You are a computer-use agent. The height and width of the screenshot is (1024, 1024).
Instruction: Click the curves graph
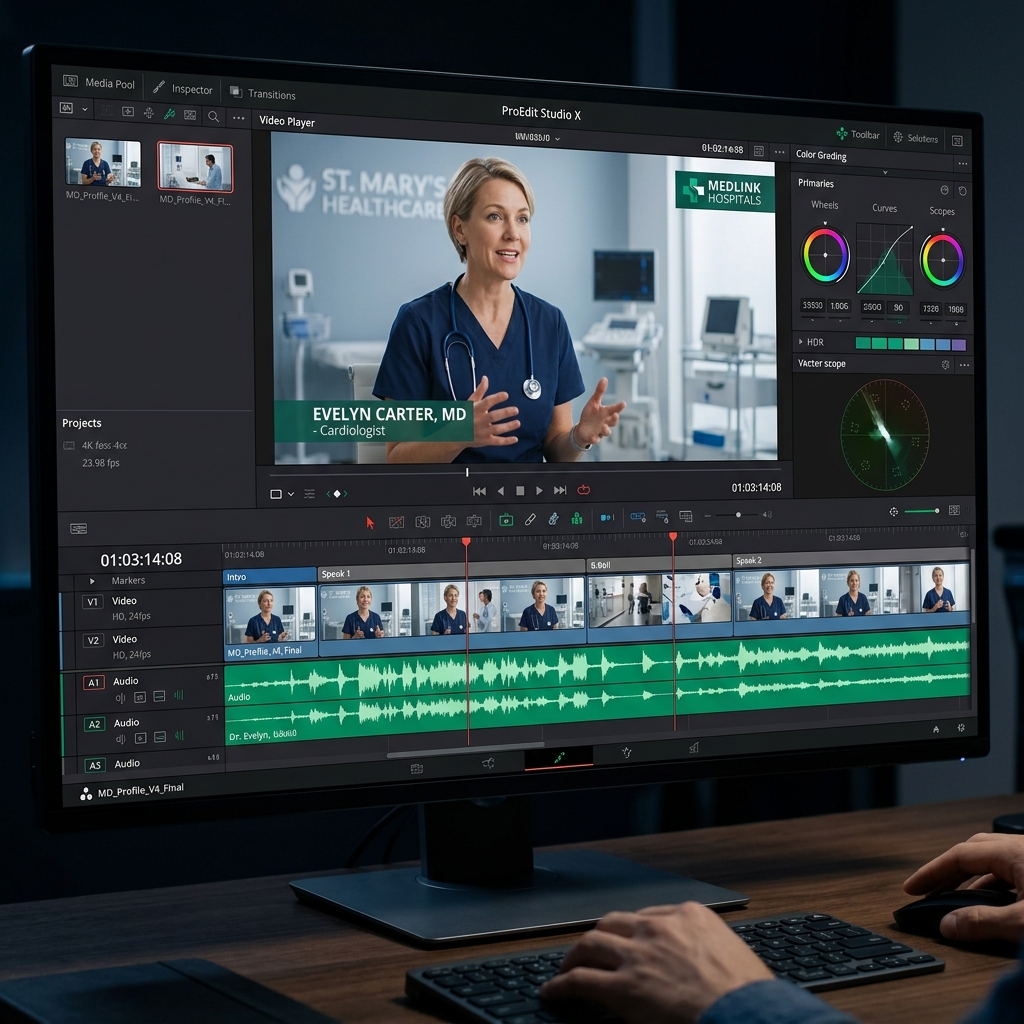[x=884, y=259]
